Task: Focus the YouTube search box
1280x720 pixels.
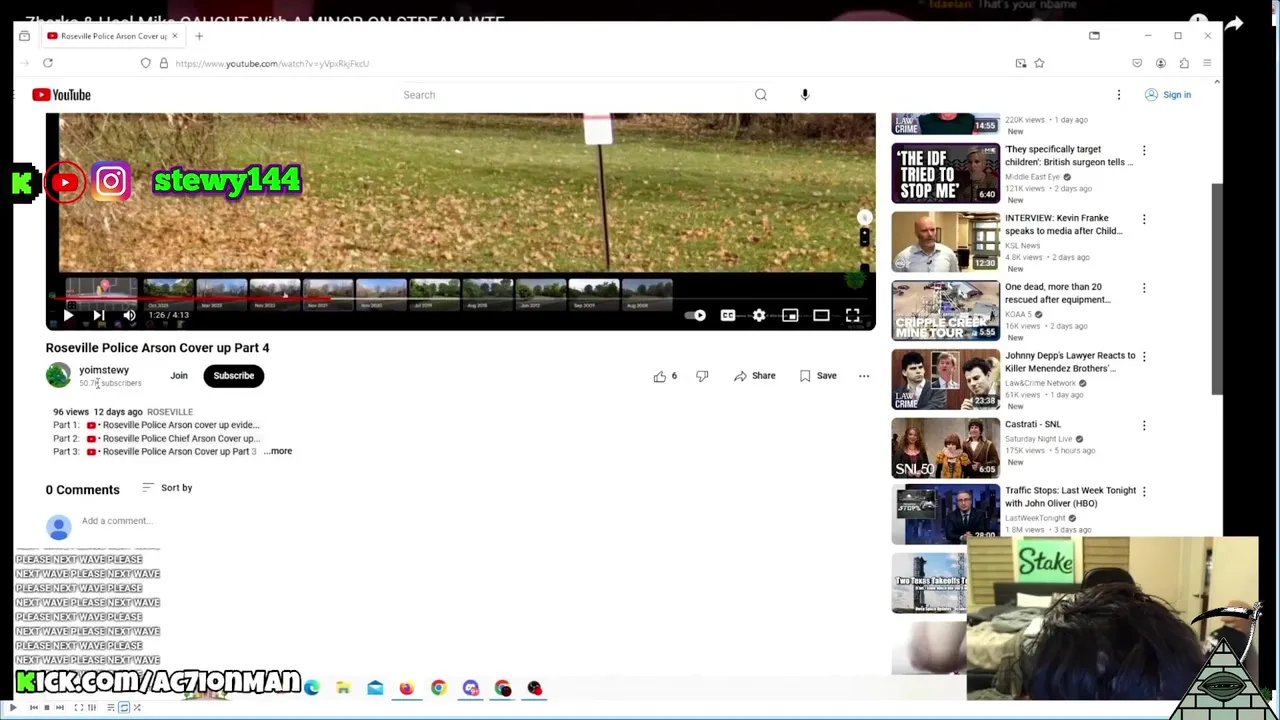Action: (570, 95)
